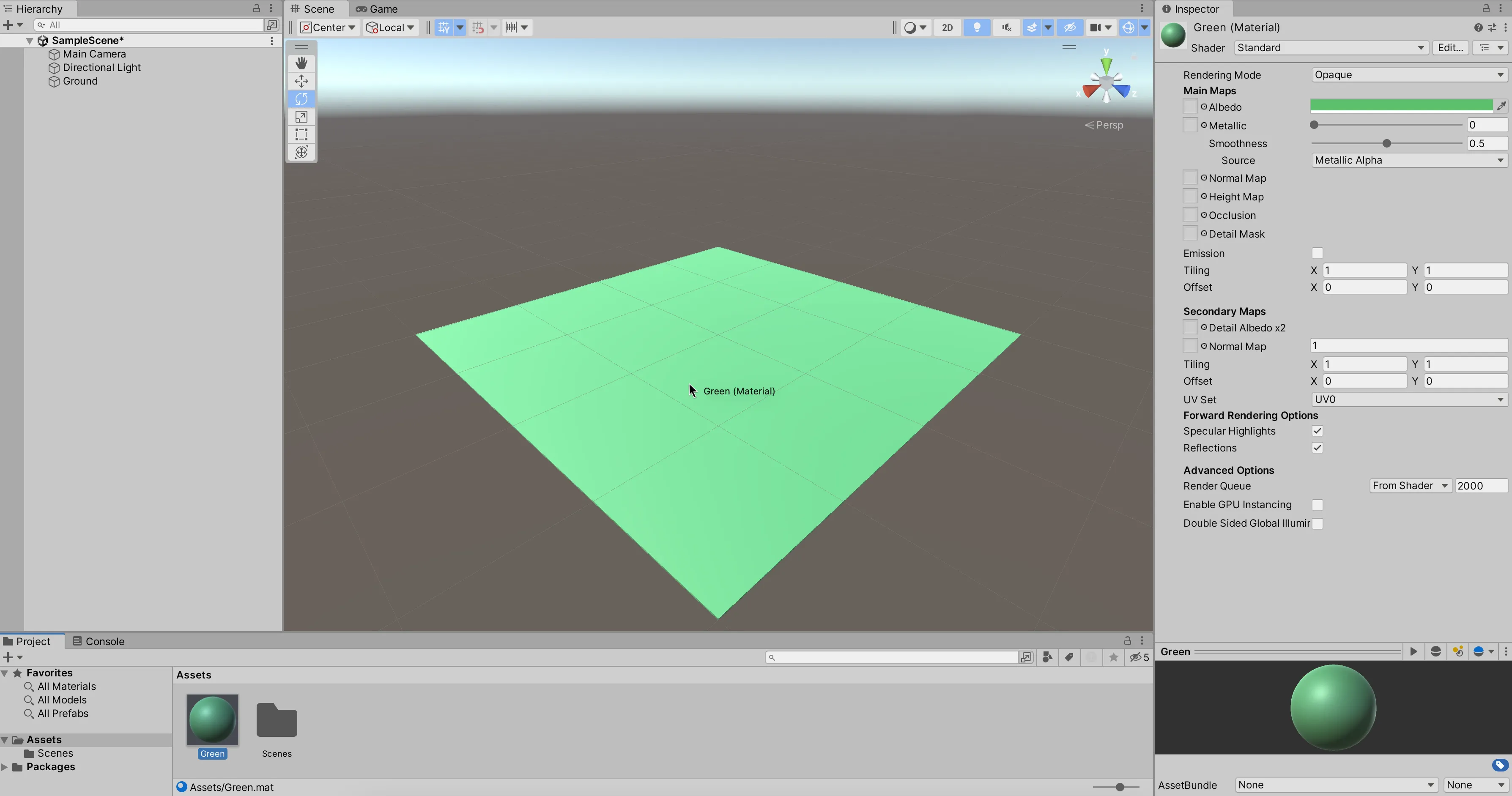Open Scene camera settings icon
The image size is (1512, 796).
(x=1095, y=27)
